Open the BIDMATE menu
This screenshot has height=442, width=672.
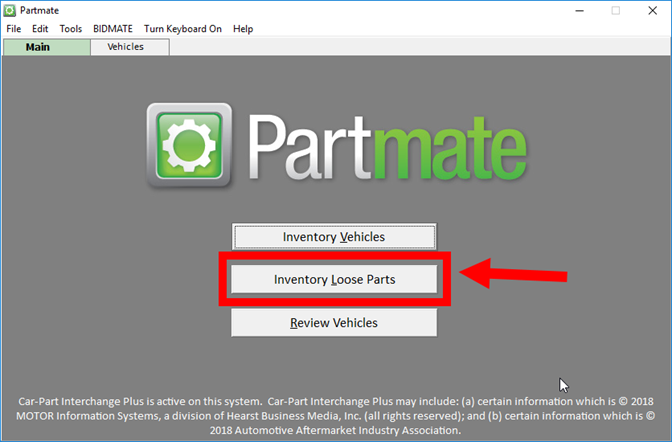point(113,29)
